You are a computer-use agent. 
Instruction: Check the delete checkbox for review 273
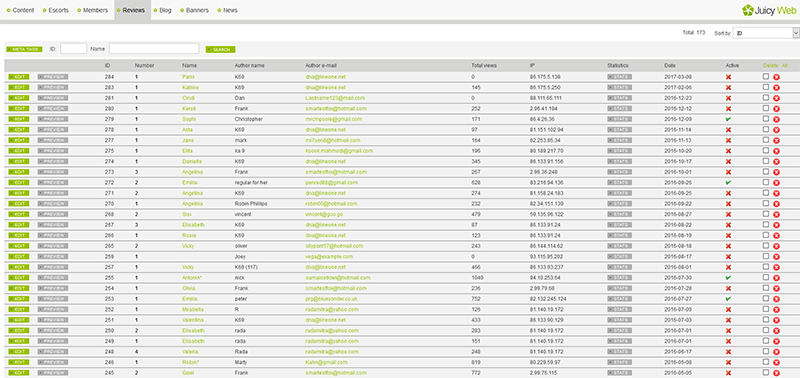(x=766, y=171)
